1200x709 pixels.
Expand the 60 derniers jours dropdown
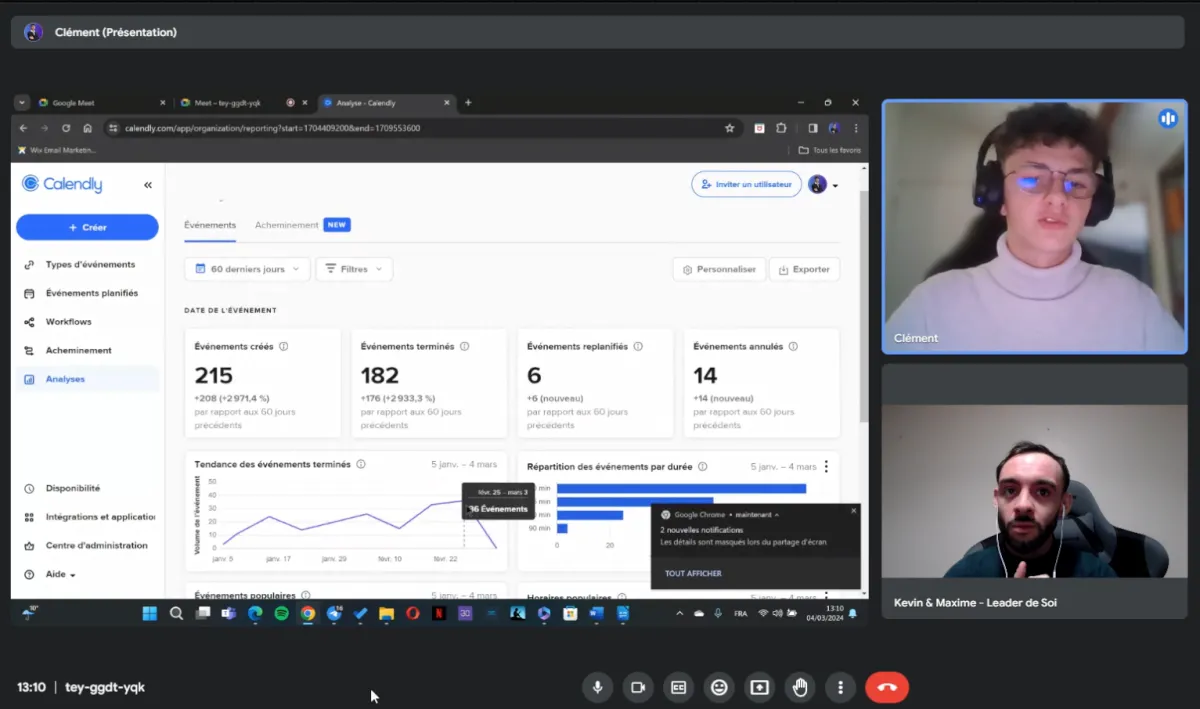(247, 269)
